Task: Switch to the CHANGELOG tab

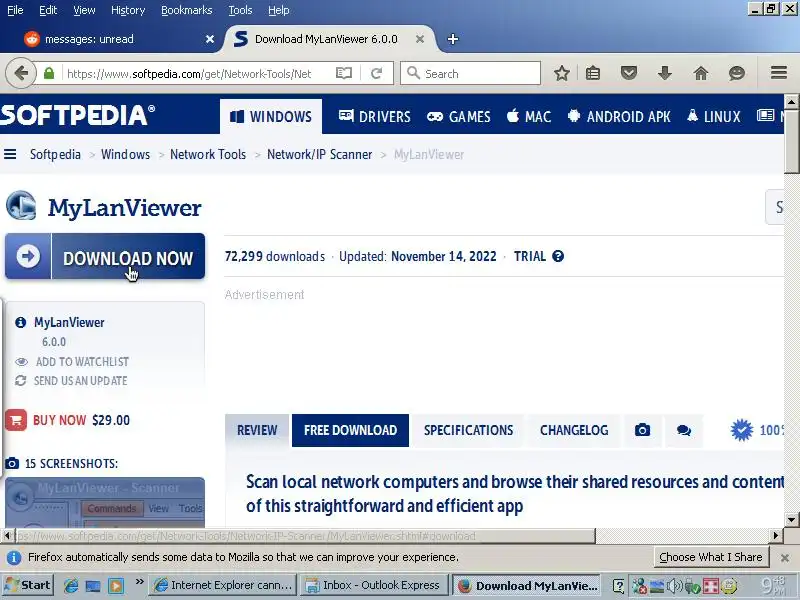Action: pyautogui.click(x=574, y=430)
